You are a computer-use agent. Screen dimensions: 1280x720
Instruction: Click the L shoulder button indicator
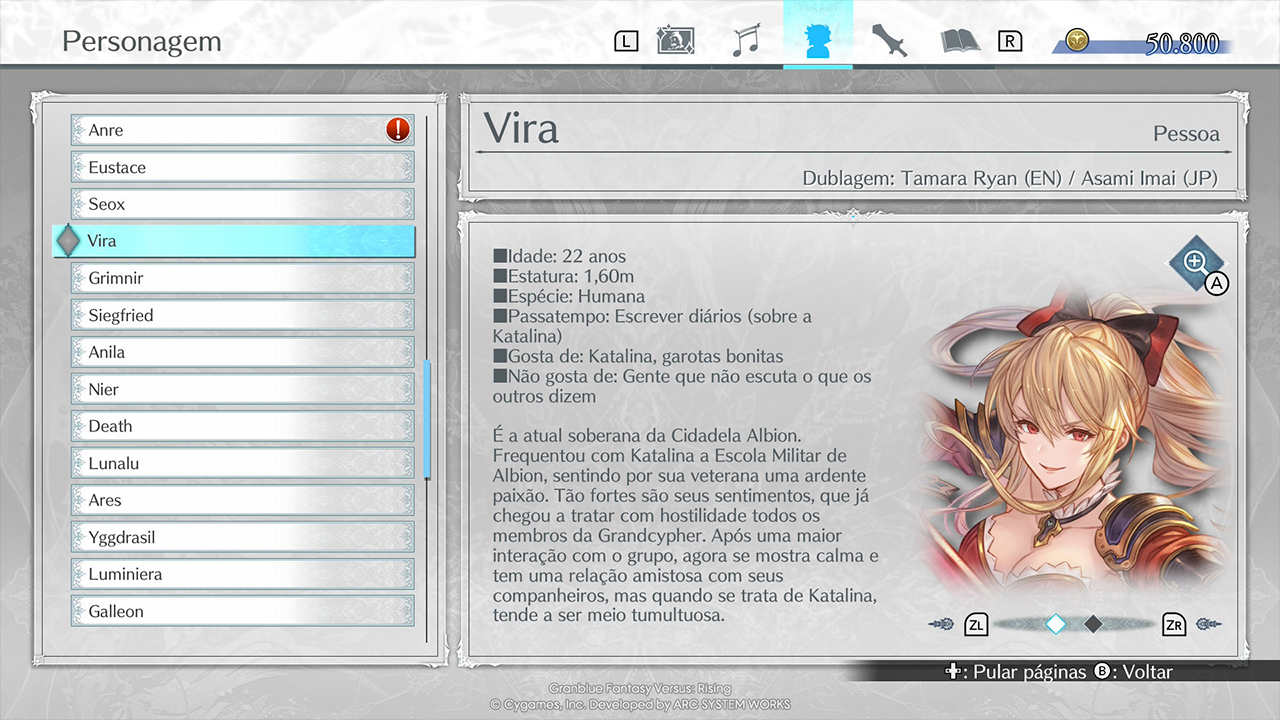(x=626, y=41)
